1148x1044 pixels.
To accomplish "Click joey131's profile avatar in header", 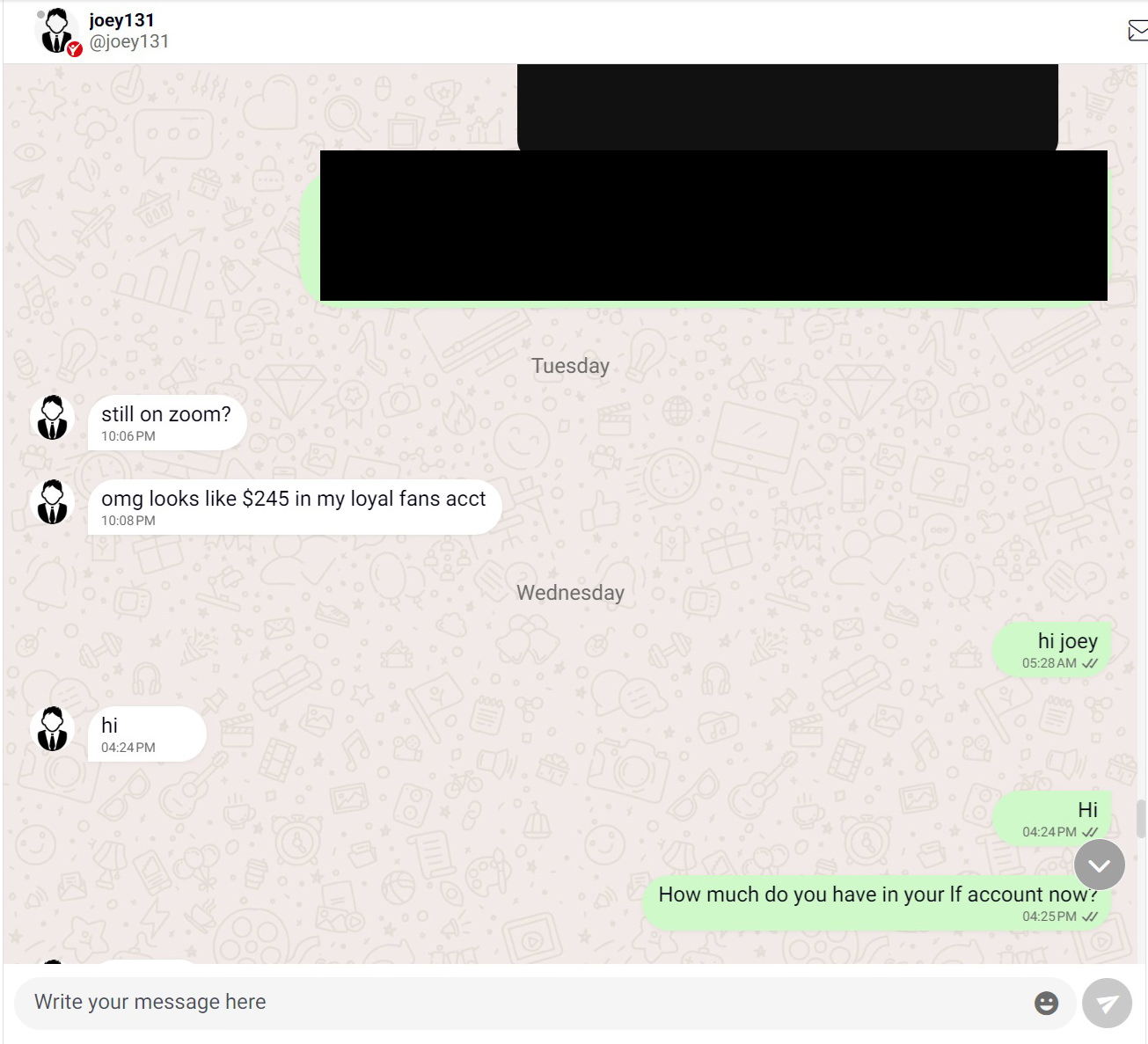I will click(x=57, y=31).
